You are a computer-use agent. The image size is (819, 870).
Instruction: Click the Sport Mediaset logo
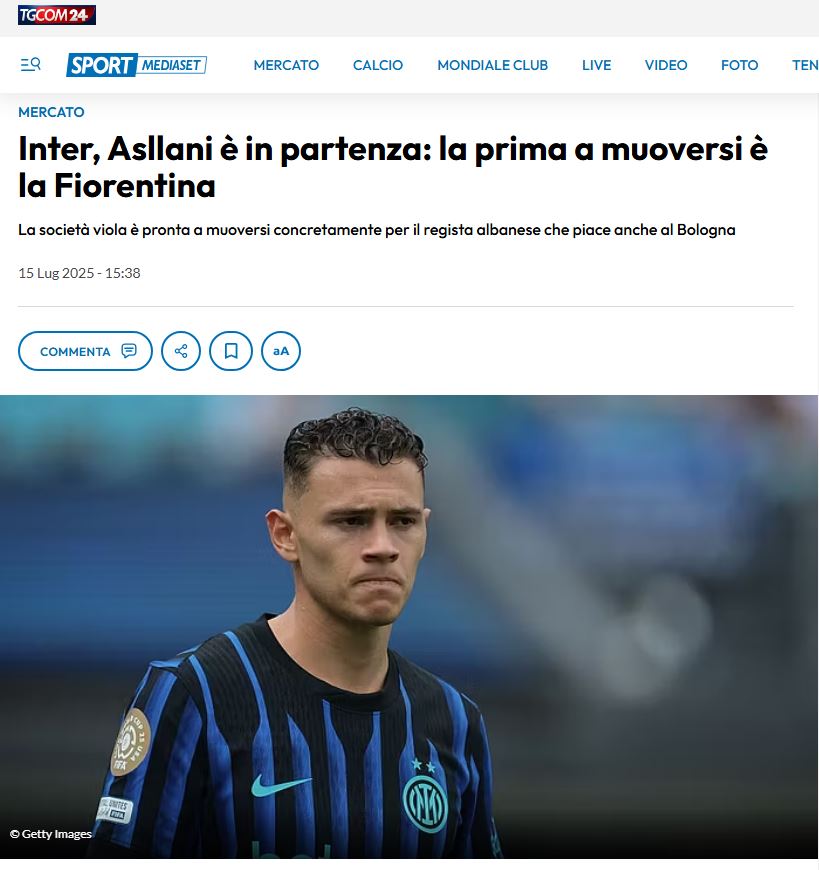[136, 65]
